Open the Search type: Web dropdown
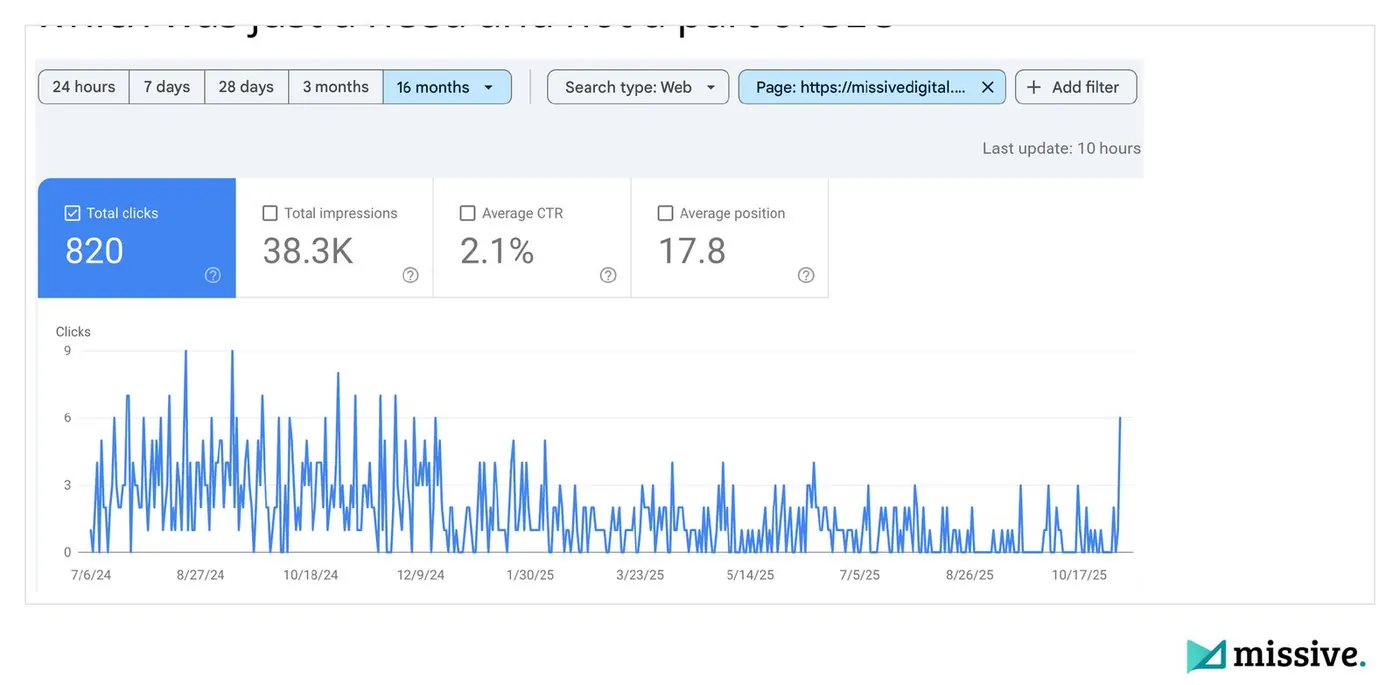Viewport: 1400px width, 685px height. coord(638,87)
